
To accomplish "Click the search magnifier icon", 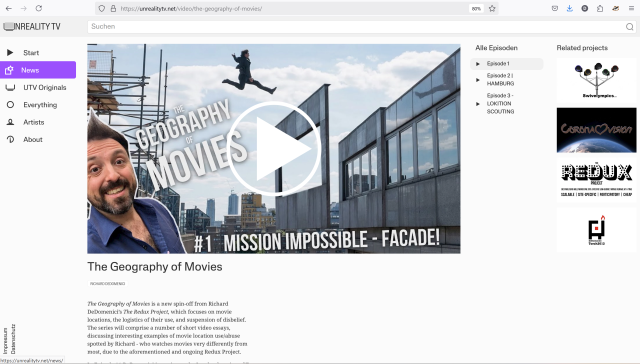I will [x=629, y=27].
